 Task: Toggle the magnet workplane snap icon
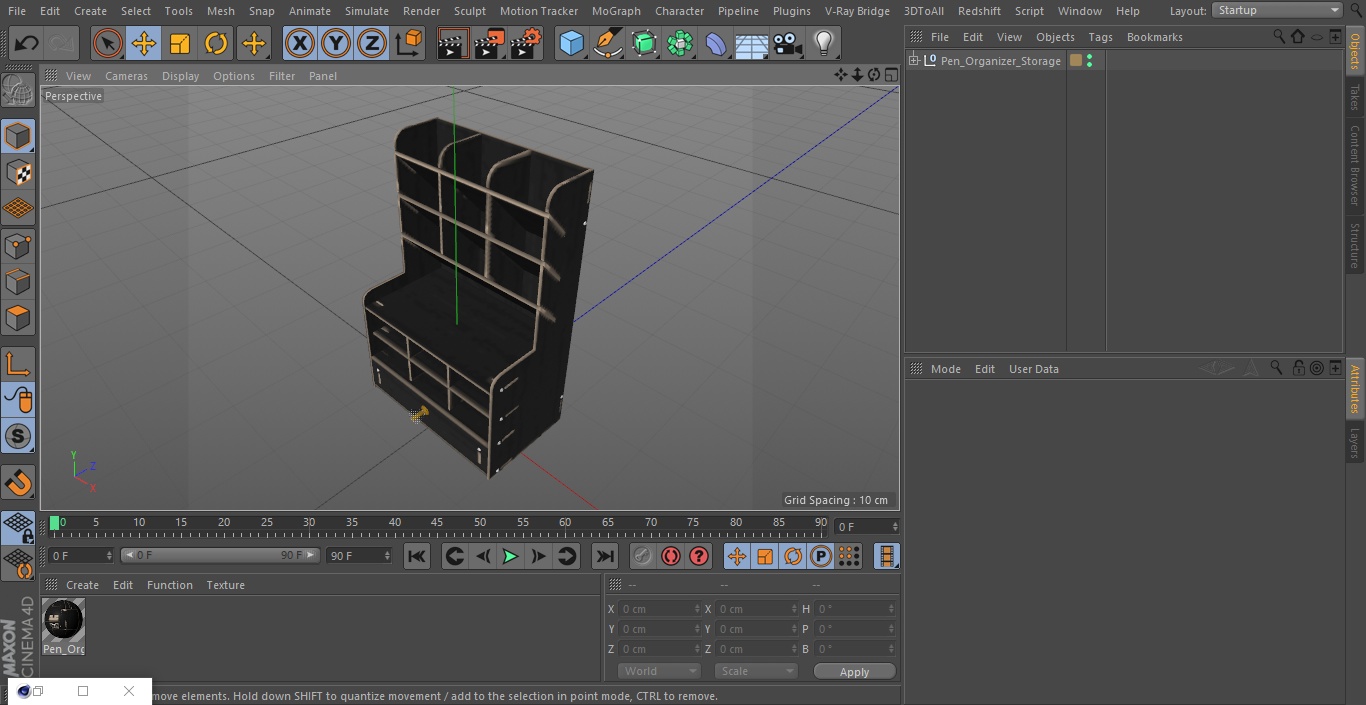18,483
